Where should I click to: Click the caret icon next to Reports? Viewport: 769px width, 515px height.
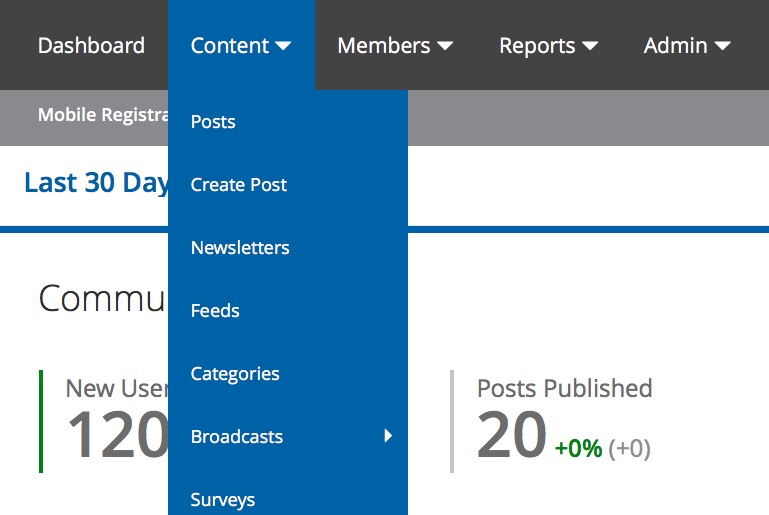click(x=590, y=46)
